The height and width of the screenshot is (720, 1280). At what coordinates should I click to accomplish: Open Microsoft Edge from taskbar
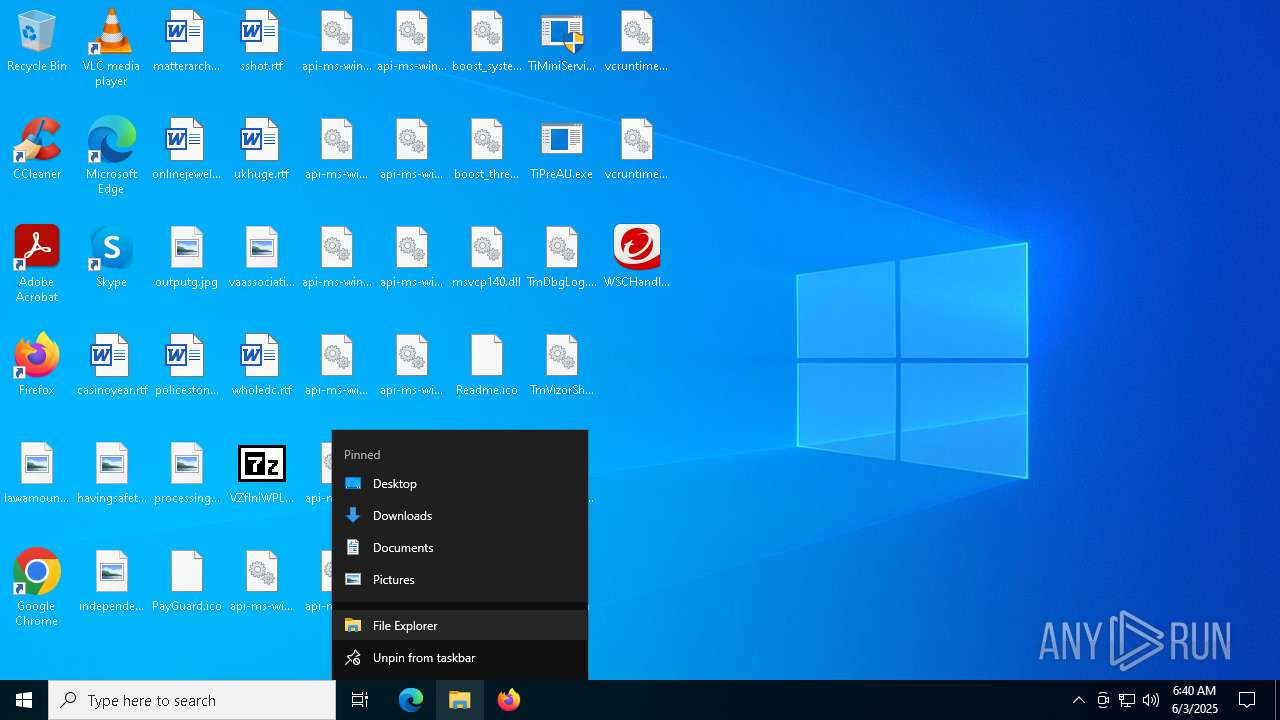coord(411,700)
